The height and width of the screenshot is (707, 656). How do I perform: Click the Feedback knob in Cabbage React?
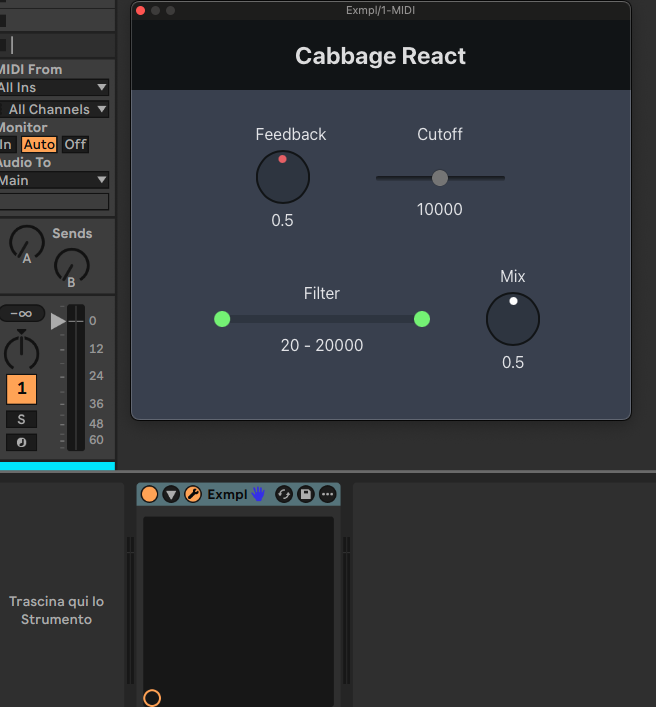coord(283,178)
